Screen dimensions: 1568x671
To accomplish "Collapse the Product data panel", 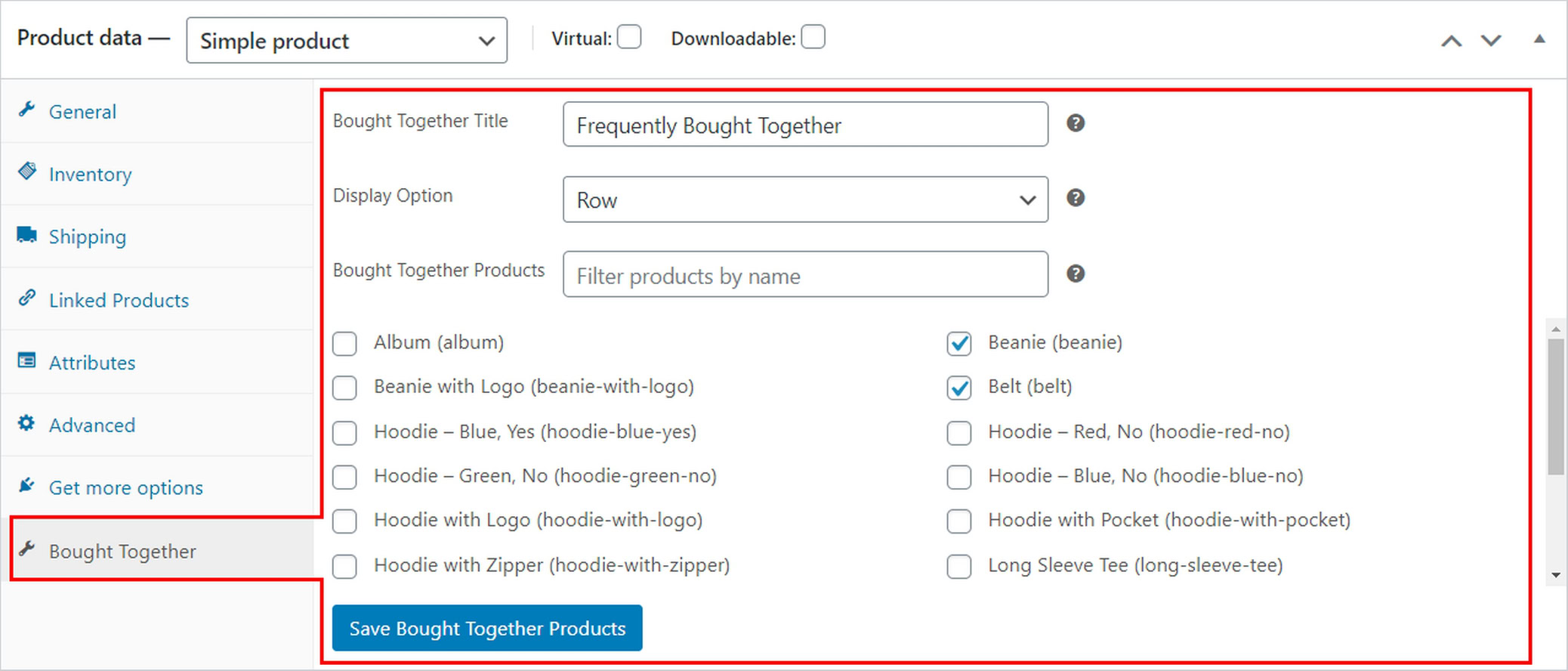I will pos(1539,39).
